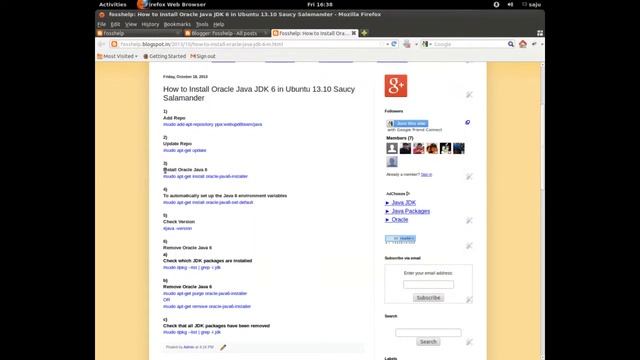Click the Google search box in toolbar

point(469,44)
